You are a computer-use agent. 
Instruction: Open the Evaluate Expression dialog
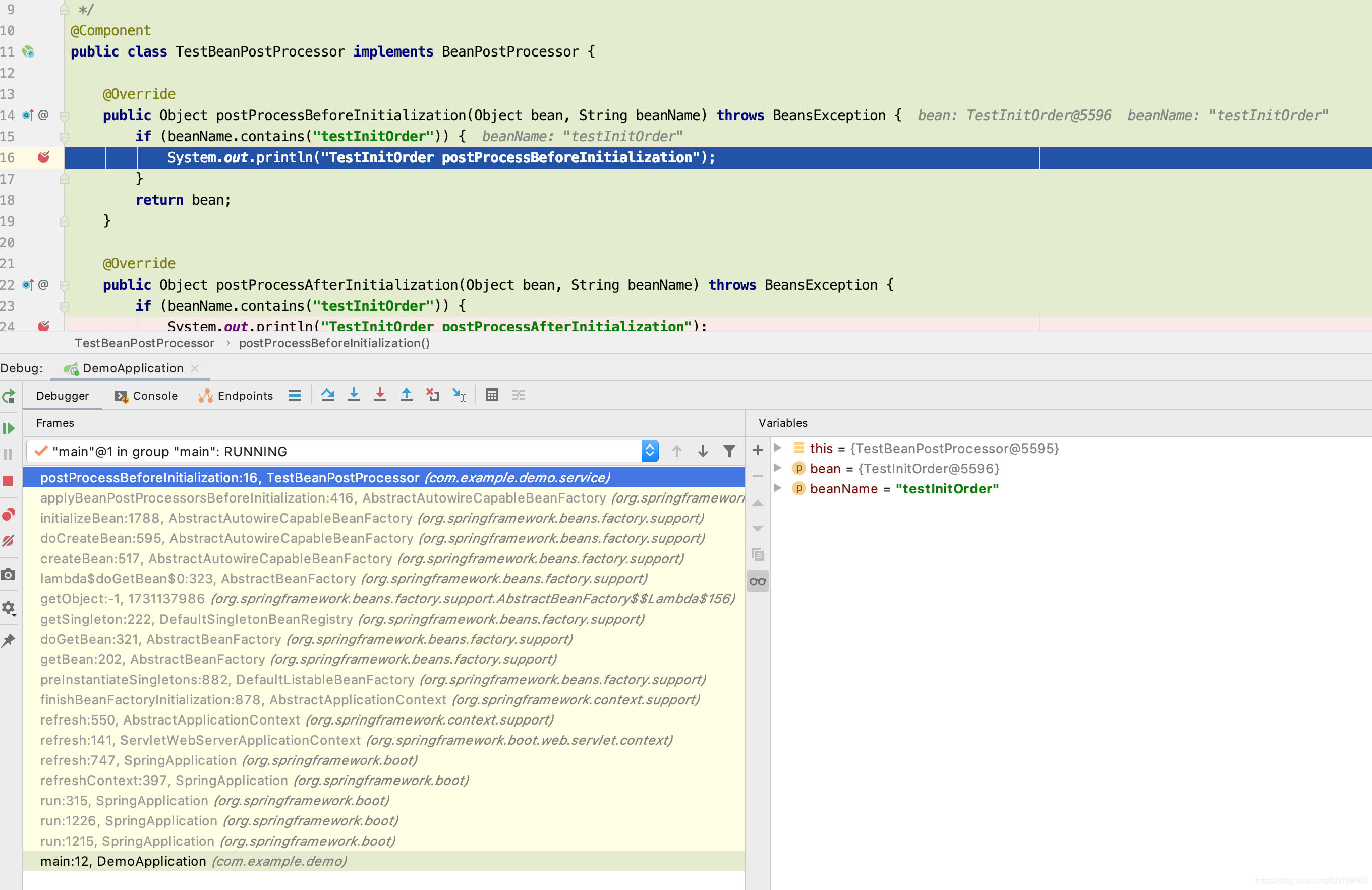point(492,395)
